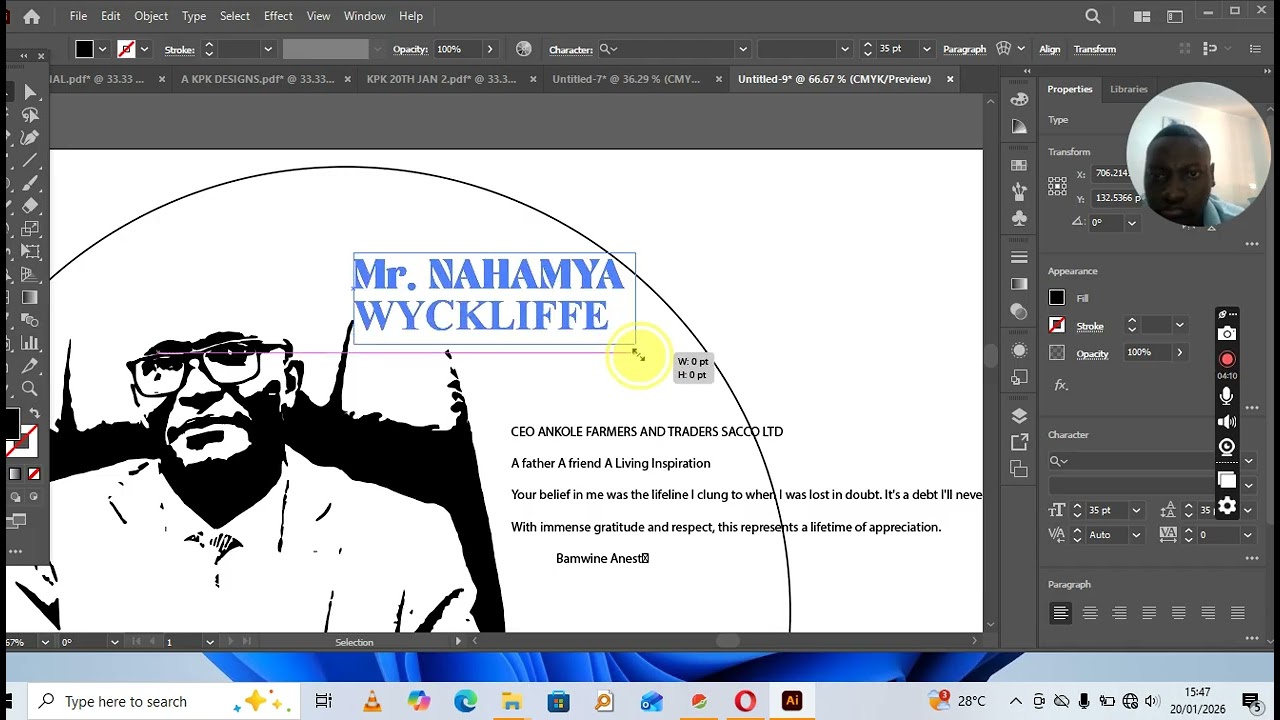This screenshot has width=1280, height=720.
Task: Select the Pen tool
Action: (30, 138)
